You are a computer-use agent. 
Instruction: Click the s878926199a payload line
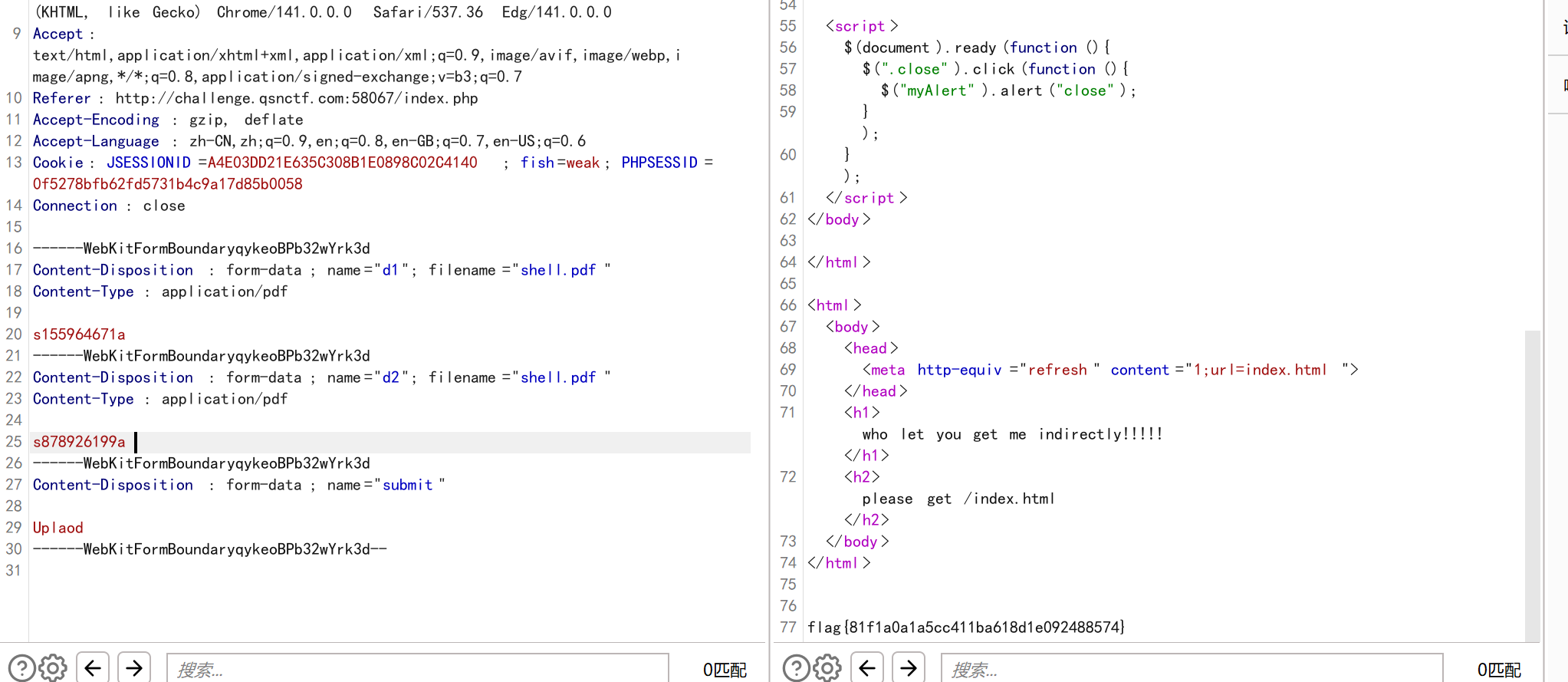click(79, 442)
